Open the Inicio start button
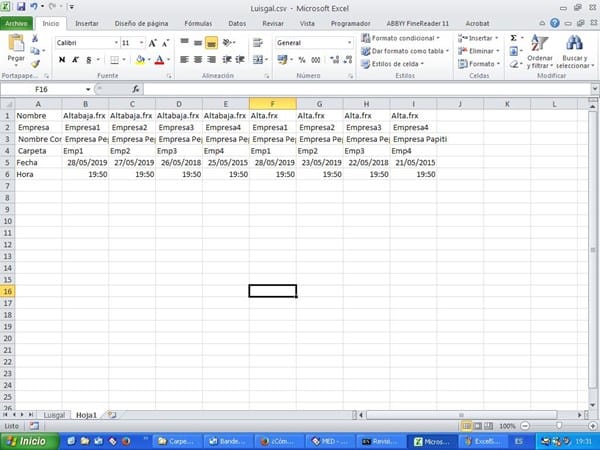The width and height of the screenshot is (600, 450). point(29,442)
